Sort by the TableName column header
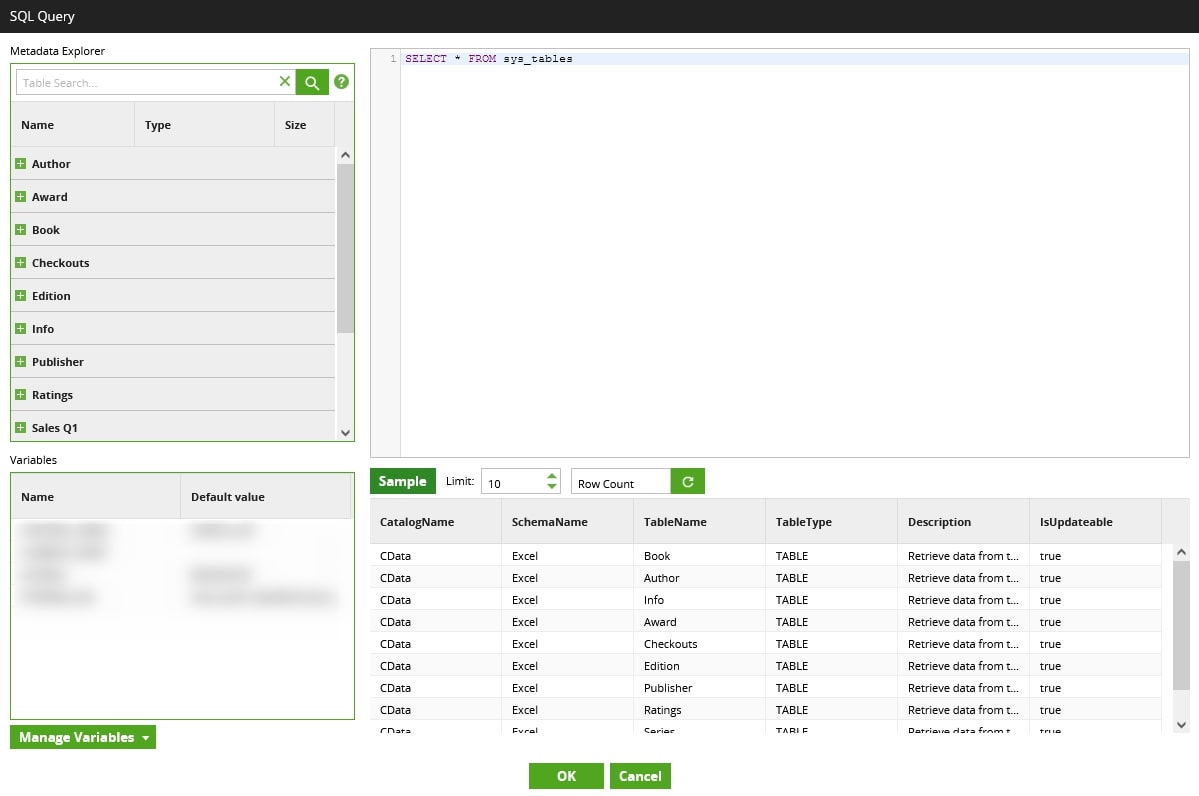The width and height of the screenshot is (1199, 796). 700,521
